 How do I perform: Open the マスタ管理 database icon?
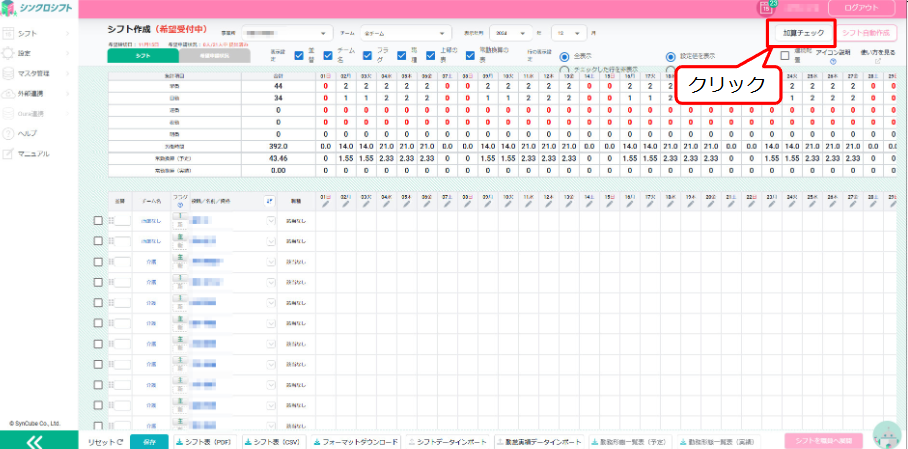8,74
